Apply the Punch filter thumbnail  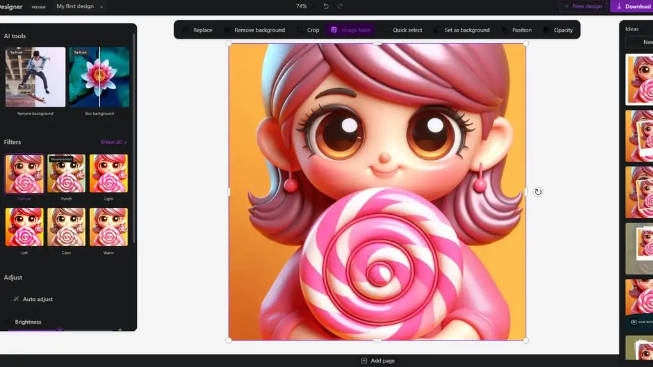[66, 174]
